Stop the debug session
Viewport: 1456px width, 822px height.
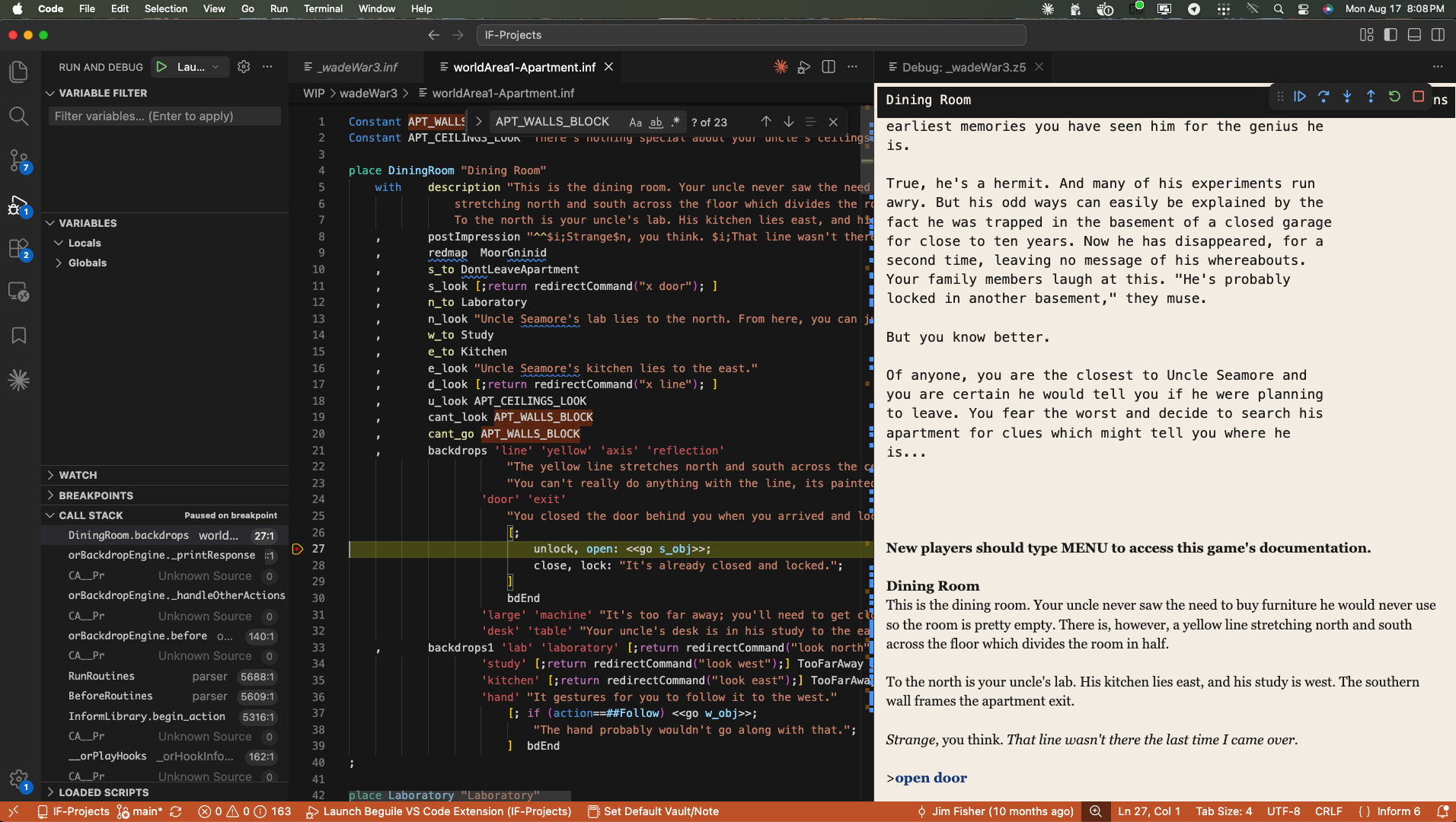click(1418, 97)
